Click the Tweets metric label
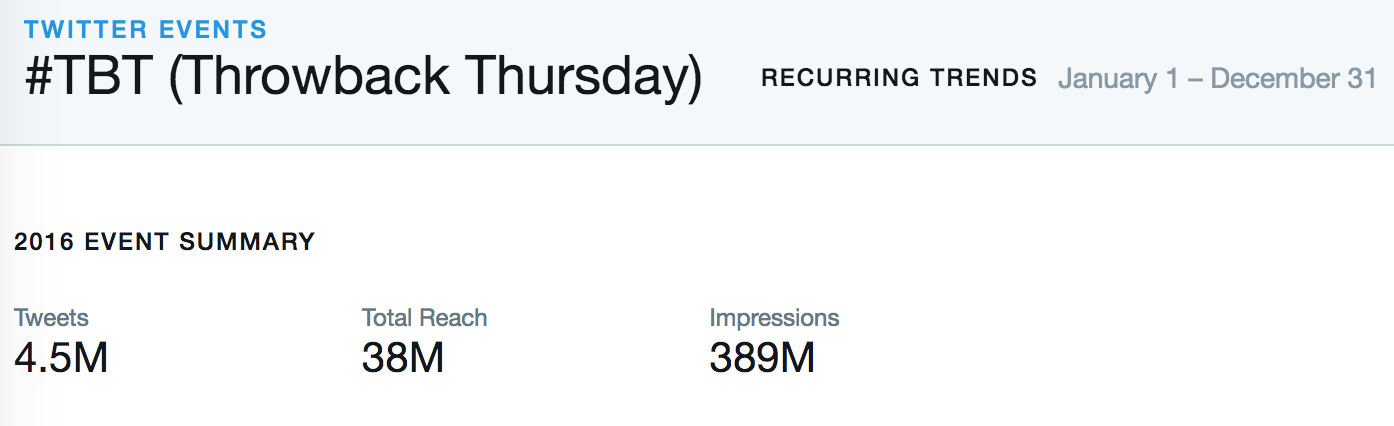Image resolution: width=1394 pixels, height=426 pixels. pos(51,318)
